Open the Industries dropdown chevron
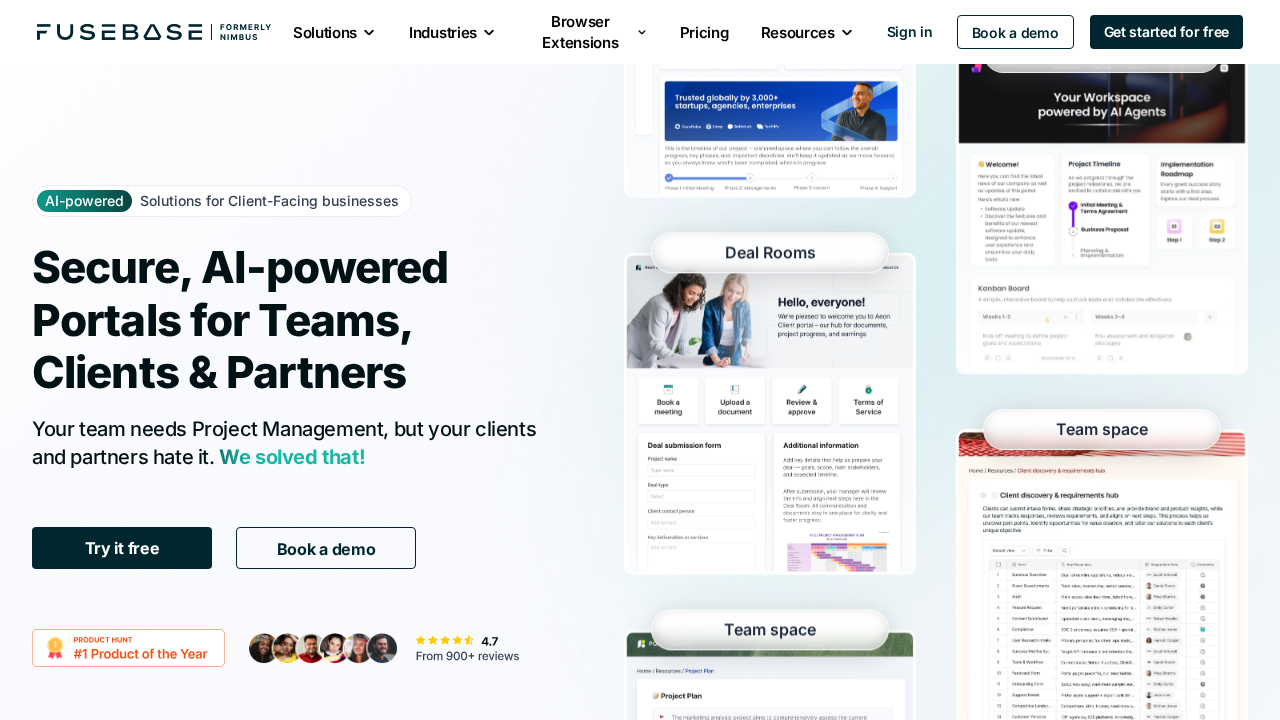The width and height of the screenshot is (1280, 720). tap(489, 32)
